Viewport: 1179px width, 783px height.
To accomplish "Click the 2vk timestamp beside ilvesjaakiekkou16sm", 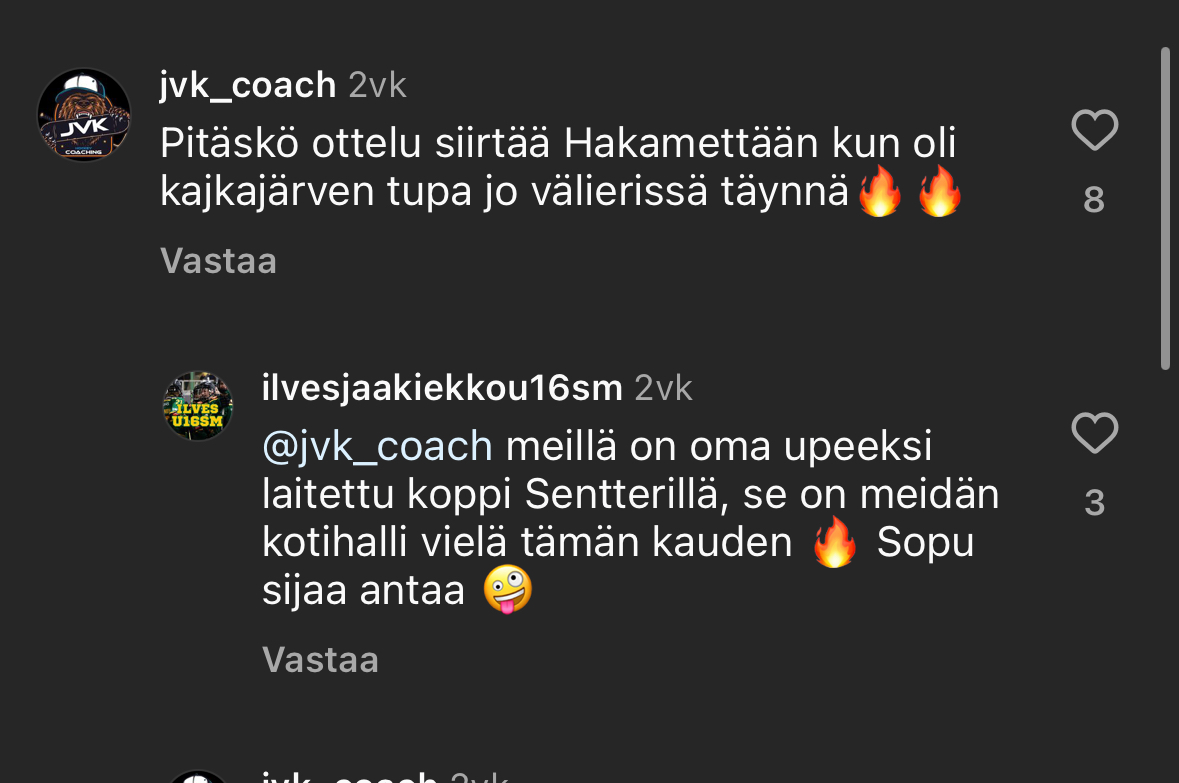I will pyautogui.click(x=663, y=388).
